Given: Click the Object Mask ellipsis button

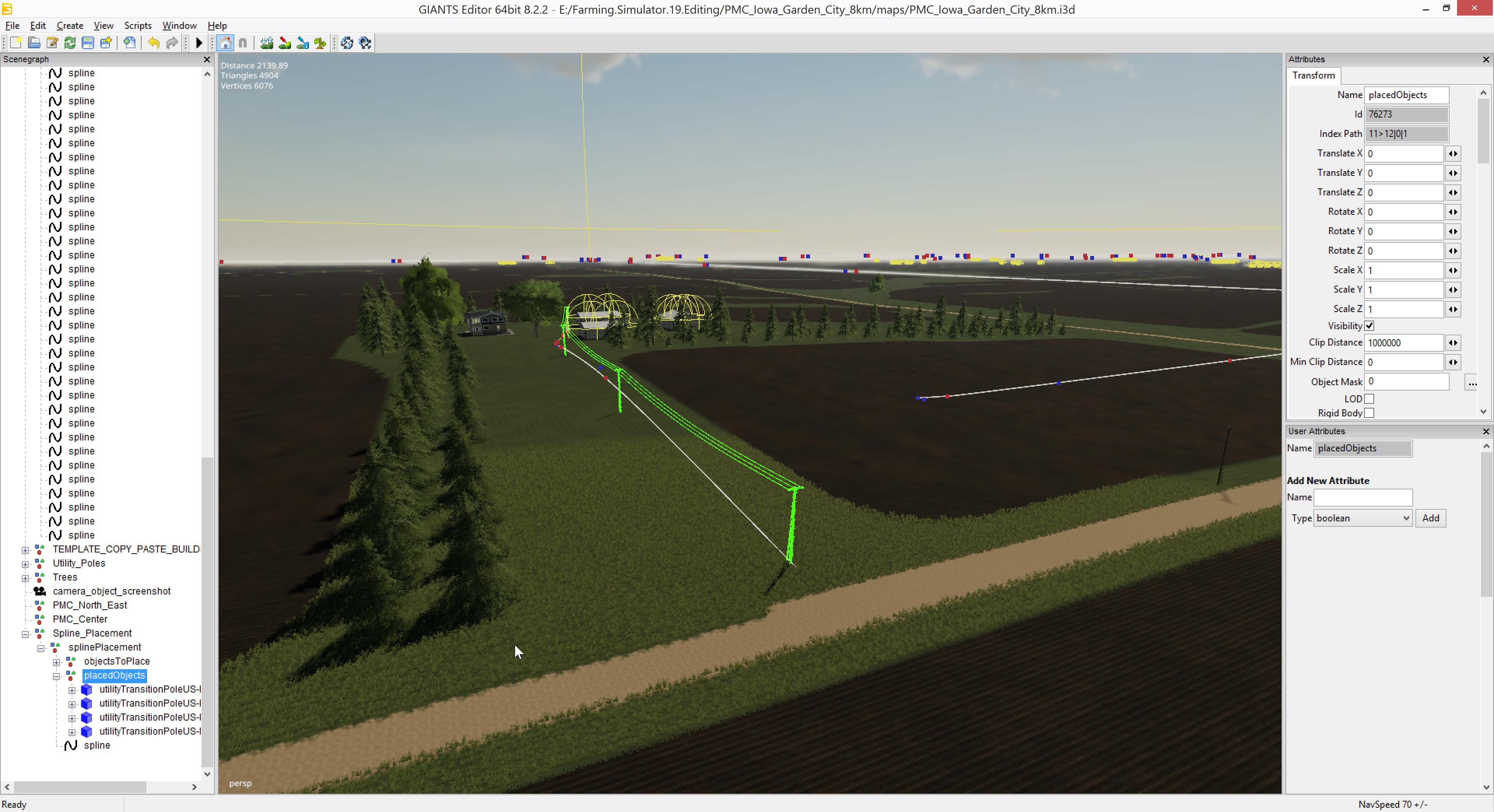Looking at the screenshot, I should click(1471, 382).
